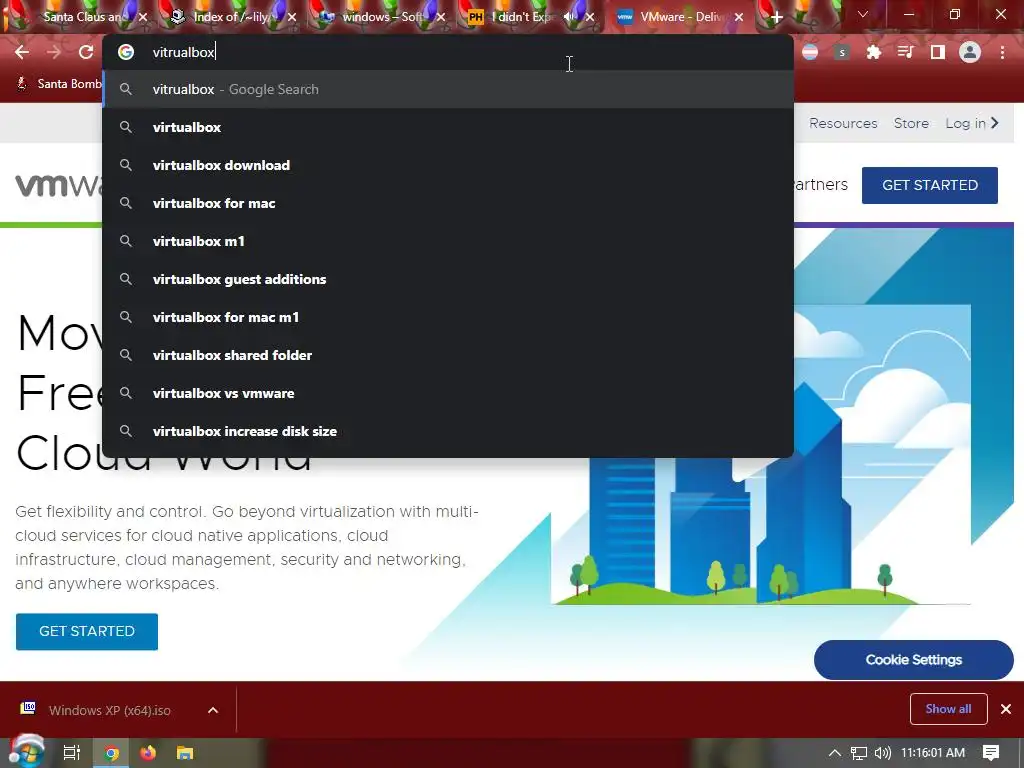This screenshot has width=1024, height=768.
Task: Expand the download item options chevron
Action: click(213, 710)
